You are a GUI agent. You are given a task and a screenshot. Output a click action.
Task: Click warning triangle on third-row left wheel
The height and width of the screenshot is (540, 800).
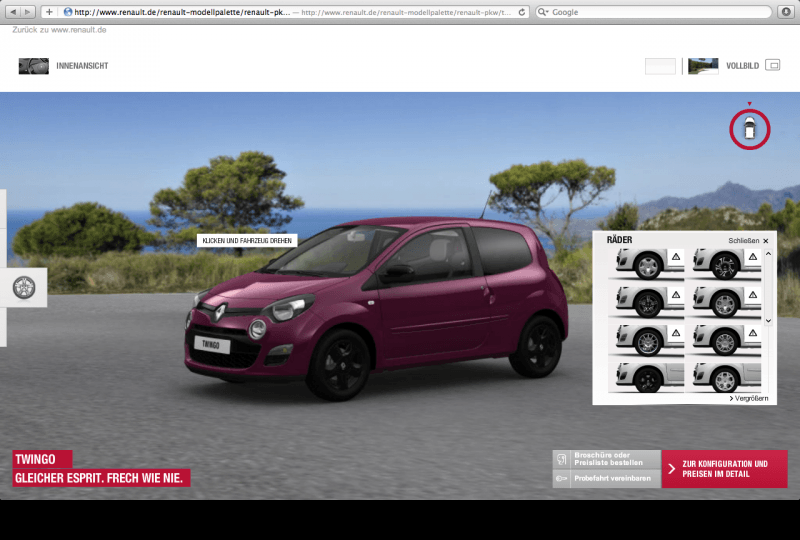click(676, 333)
